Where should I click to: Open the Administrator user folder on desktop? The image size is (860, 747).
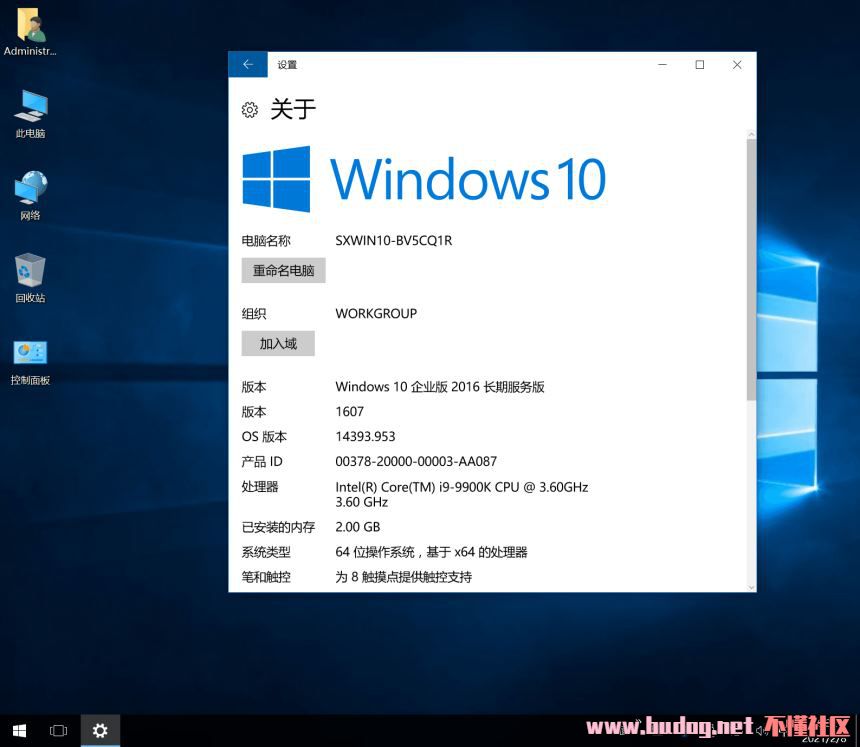click(30, 28)
